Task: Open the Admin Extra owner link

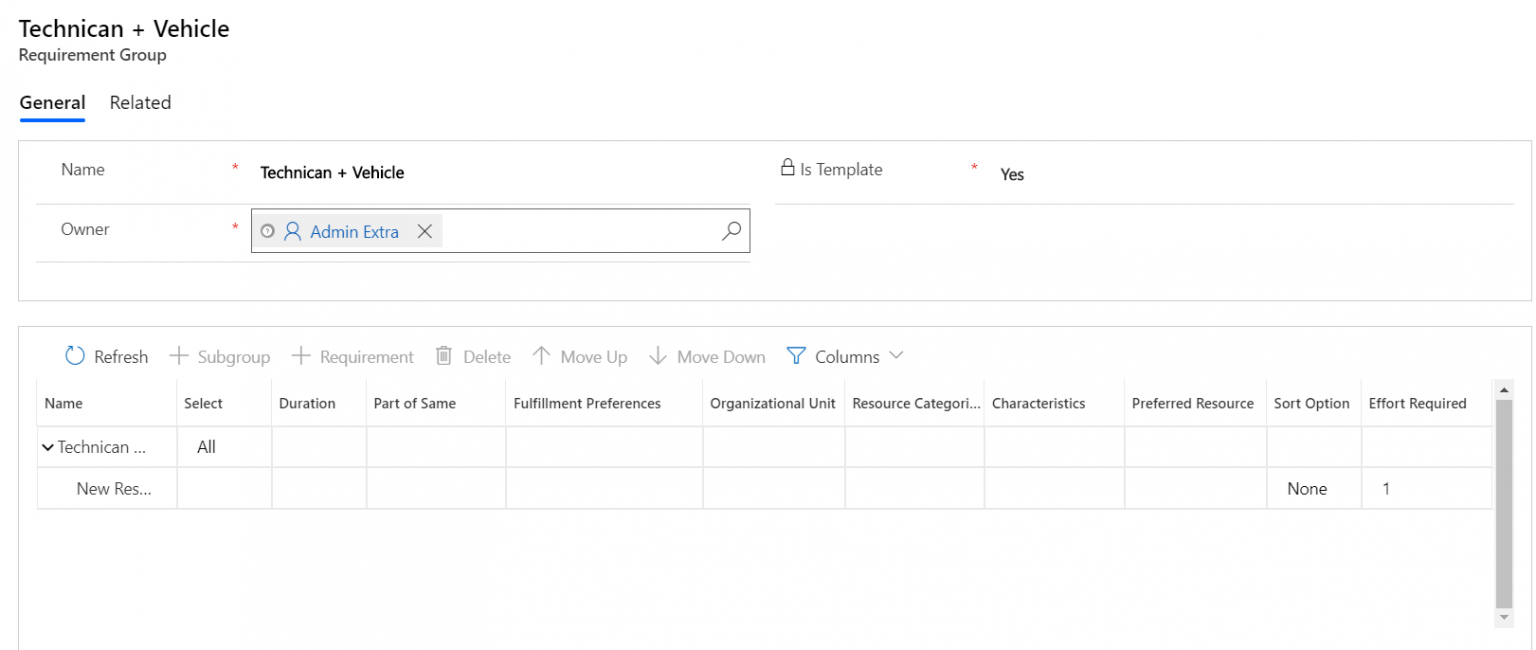Action: click(354, 231)
